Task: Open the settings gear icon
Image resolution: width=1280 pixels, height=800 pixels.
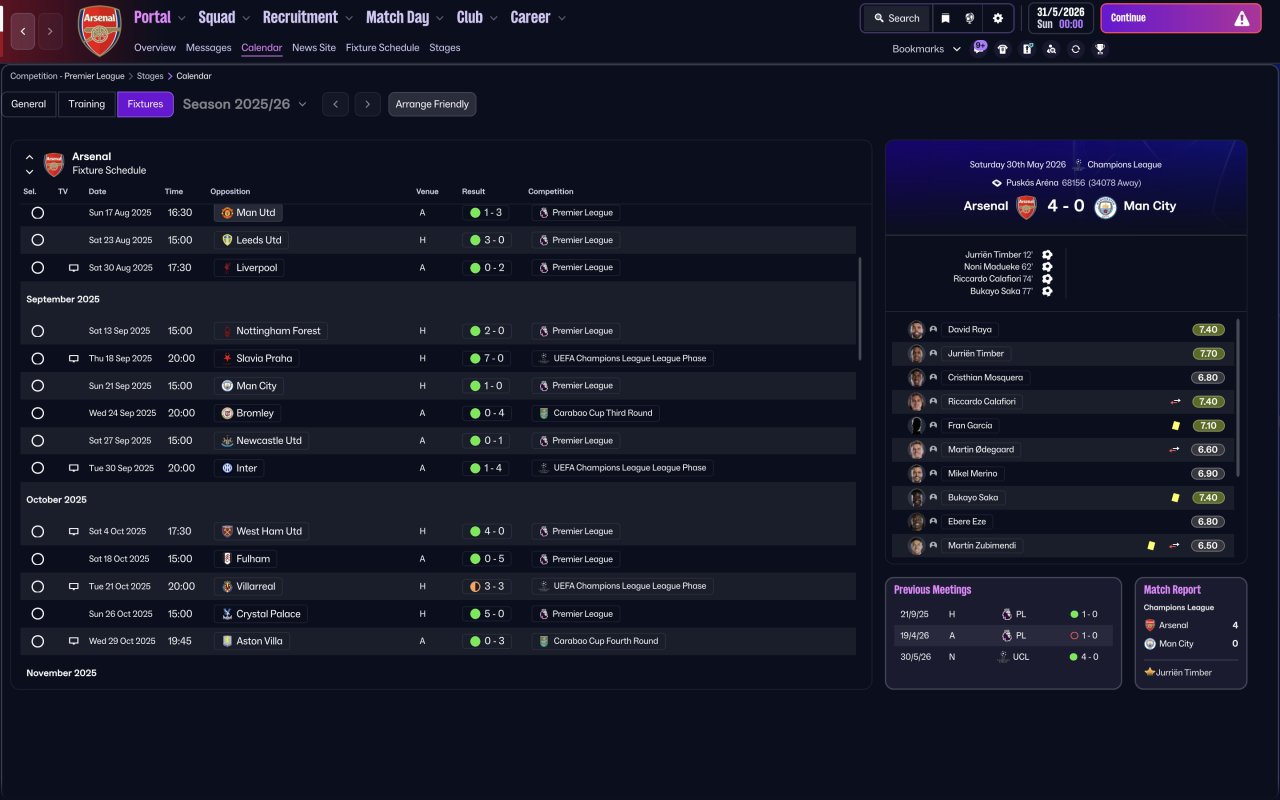Action: click(998, 18)
